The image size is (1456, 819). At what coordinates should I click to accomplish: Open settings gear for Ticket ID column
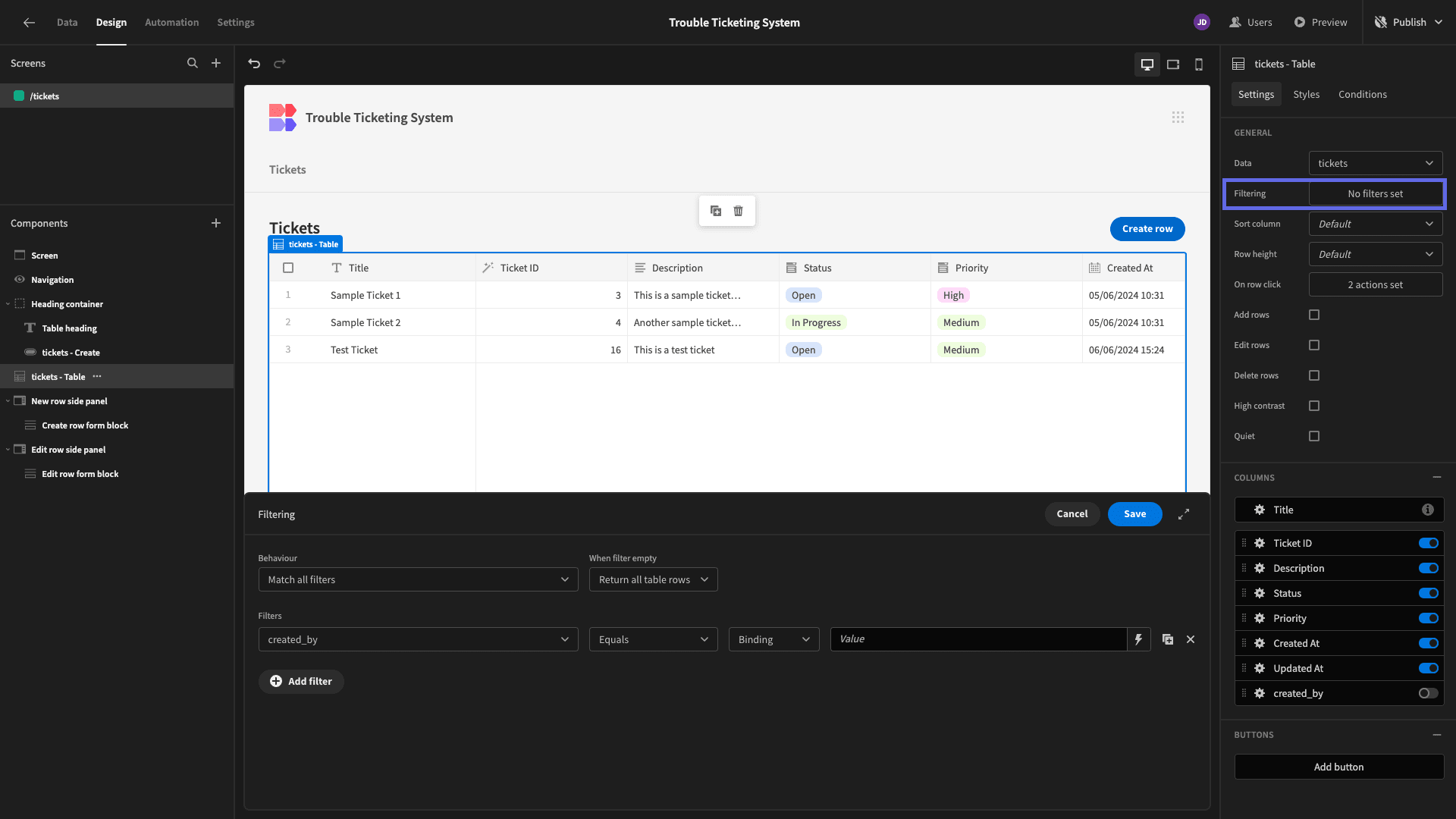(x=1260, y=543)
